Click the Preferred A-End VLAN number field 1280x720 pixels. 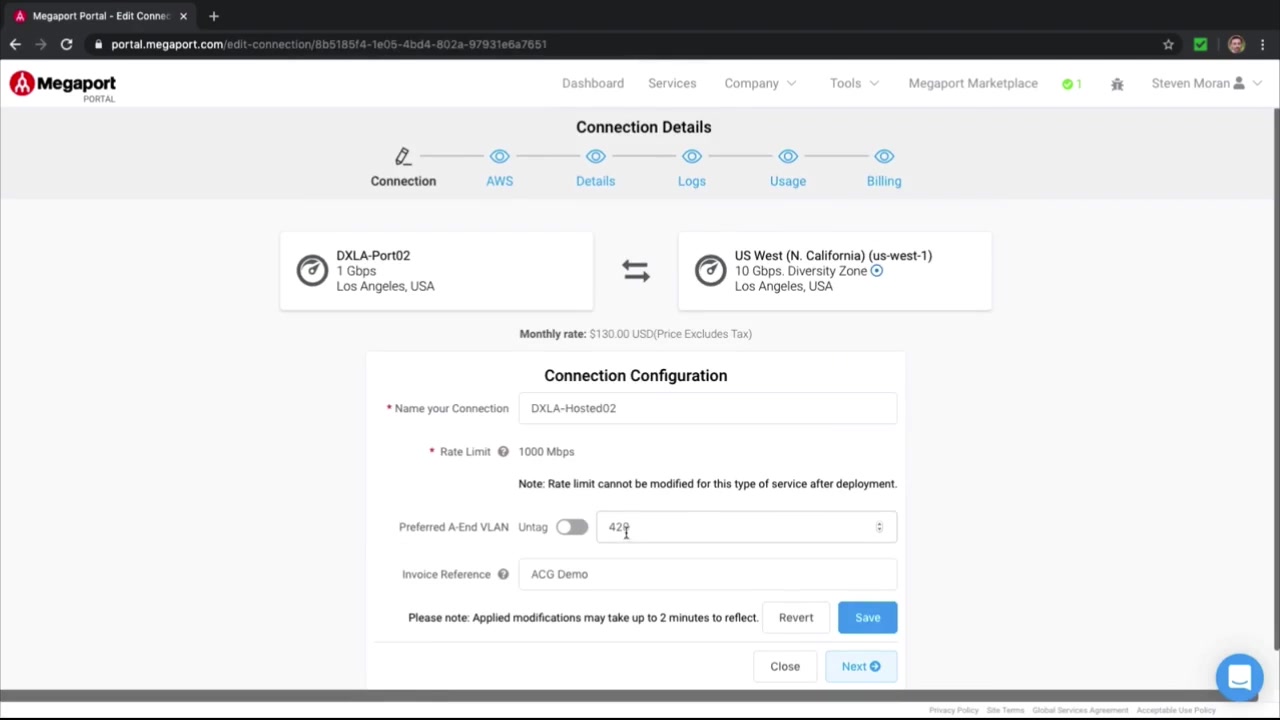(x=746, y=527)
